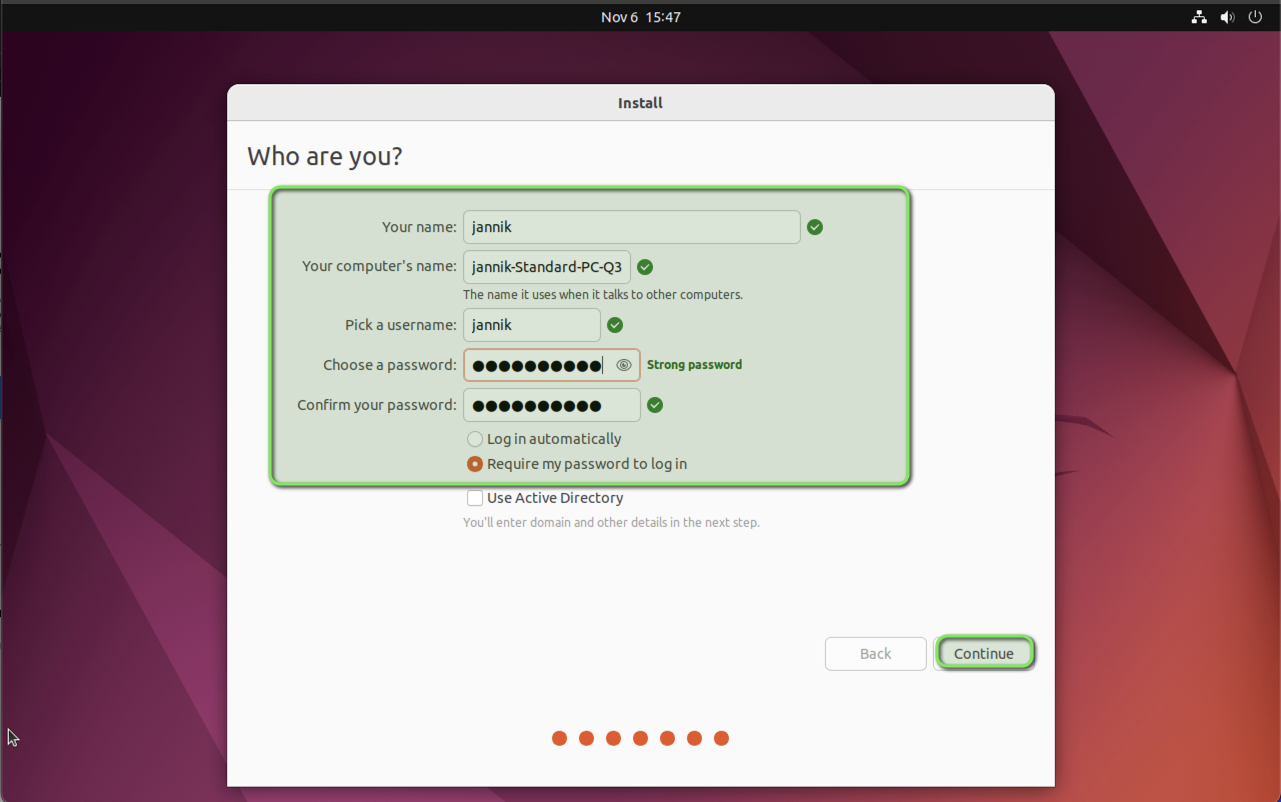Enable Use Active Directory checkbox
The height and width of the screenshot is (802, 1281).
[x=475, y=498]
